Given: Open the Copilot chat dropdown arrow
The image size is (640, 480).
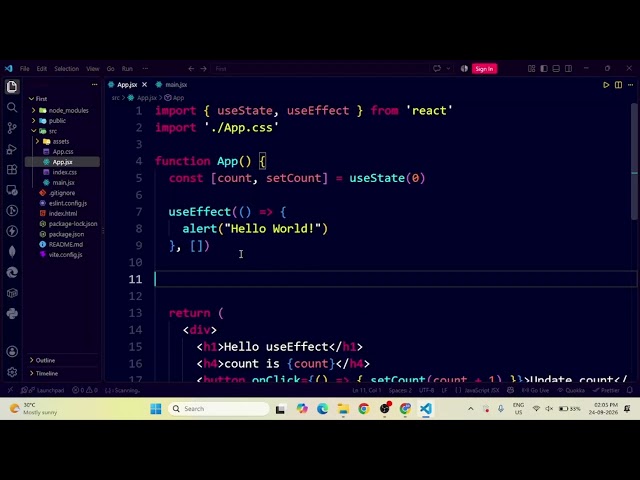Looking at the screenshot, I should coord(448,69).
